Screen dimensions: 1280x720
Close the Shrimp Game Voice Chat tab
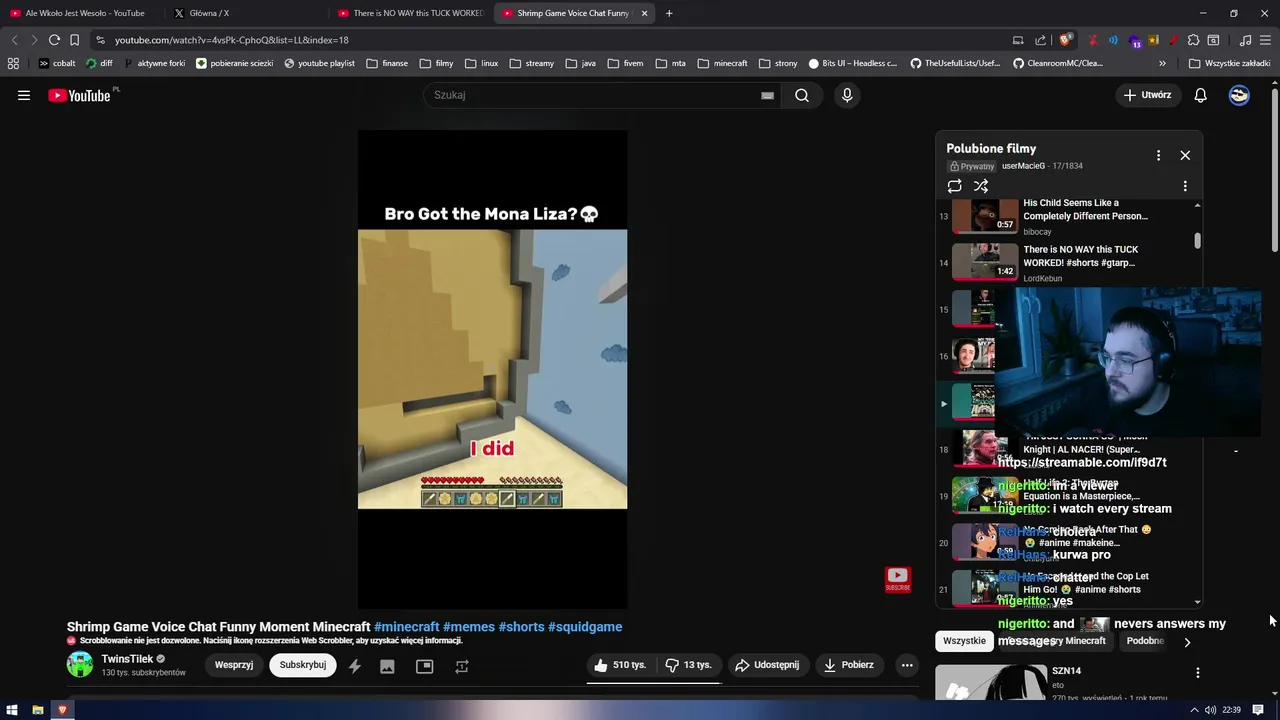644,13
